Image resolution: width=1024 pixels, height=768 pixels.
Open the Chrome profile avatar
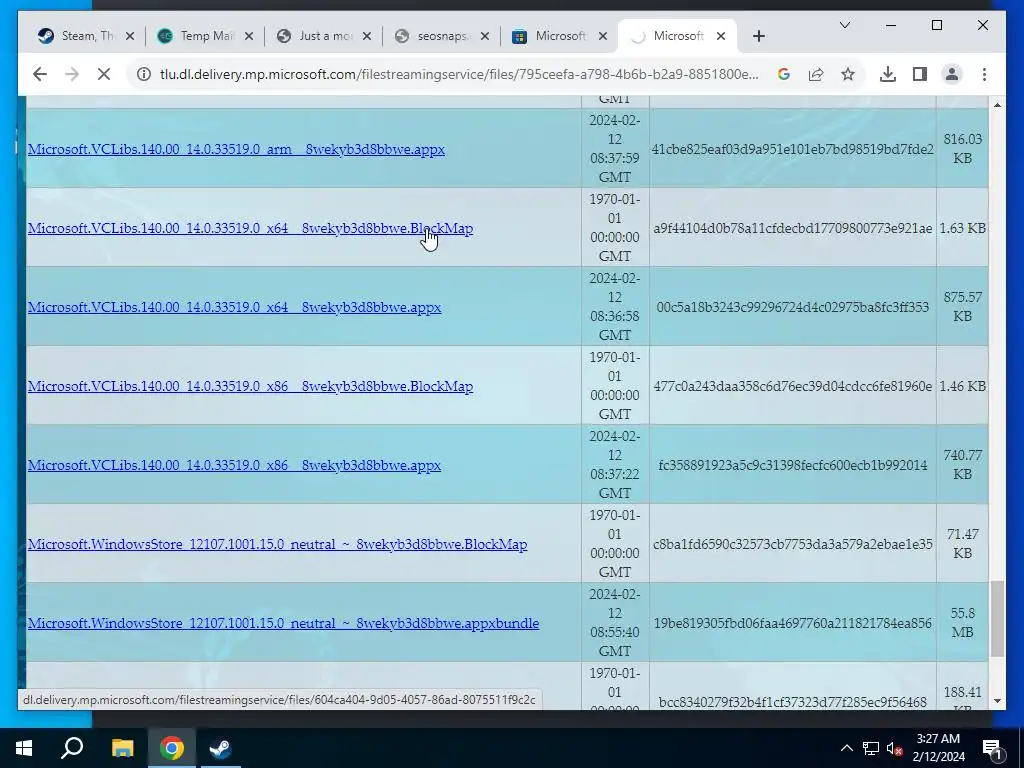952,74
